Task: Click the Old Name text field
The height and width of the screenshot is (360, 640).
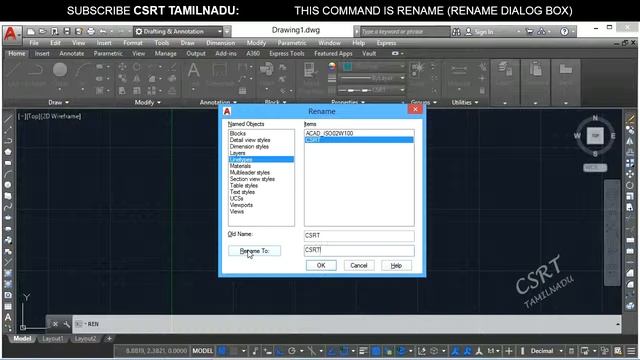Action: (x=359, y=236)
